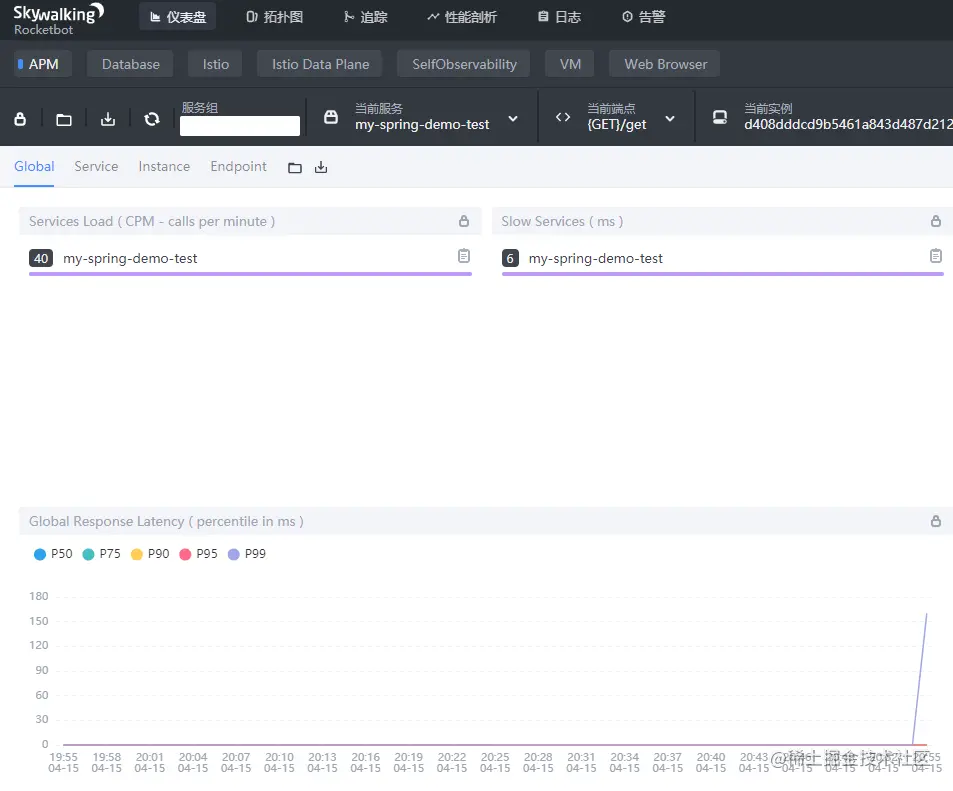
Task: Toggle the P50 legend series
Action: [x=53, y=554]
